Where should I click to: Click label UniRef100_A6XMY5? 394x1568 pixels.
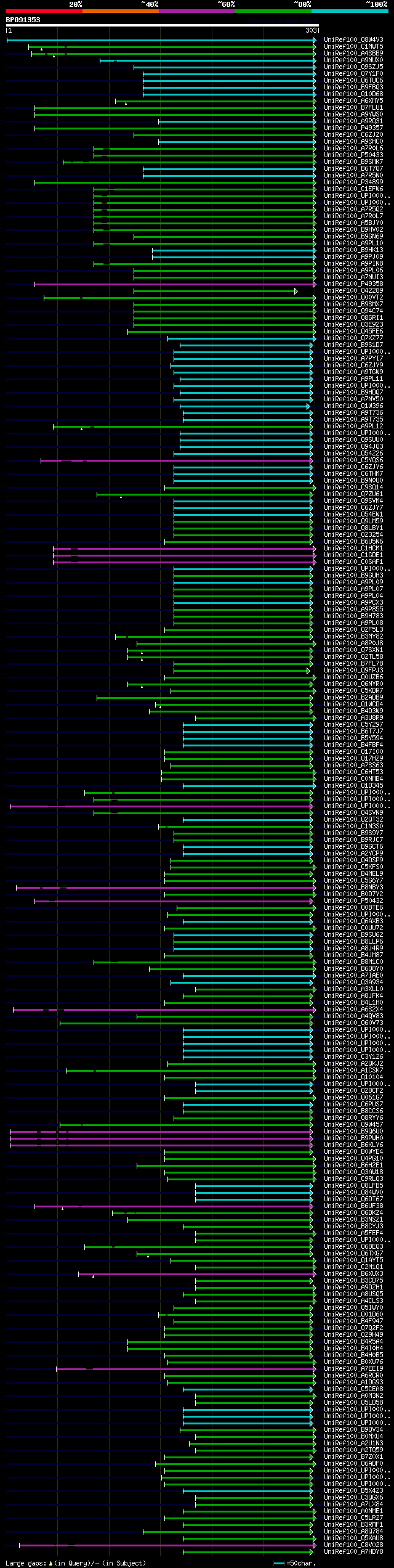tap(353, 101)
